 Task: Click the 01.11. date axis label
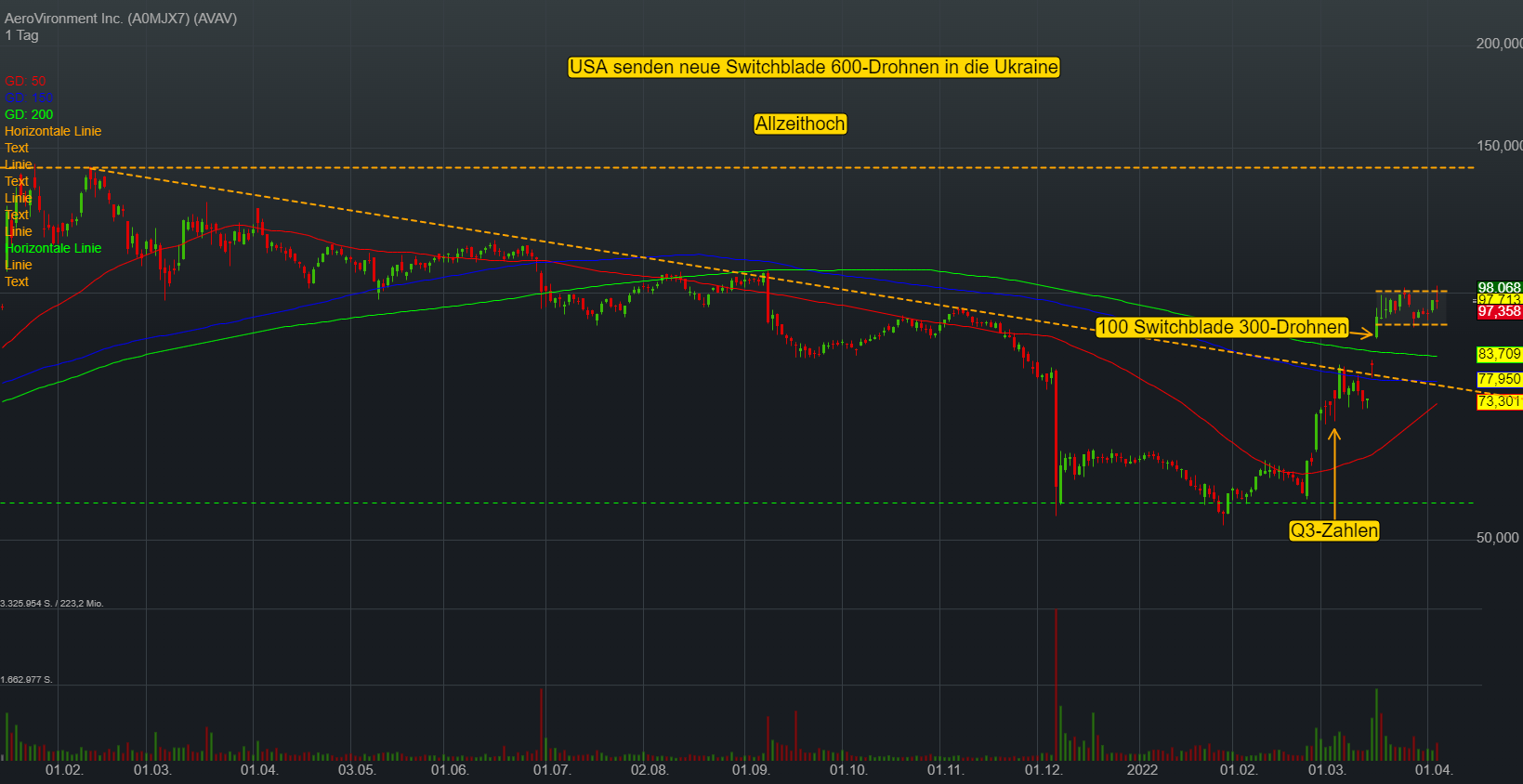(x=946, y=770)
